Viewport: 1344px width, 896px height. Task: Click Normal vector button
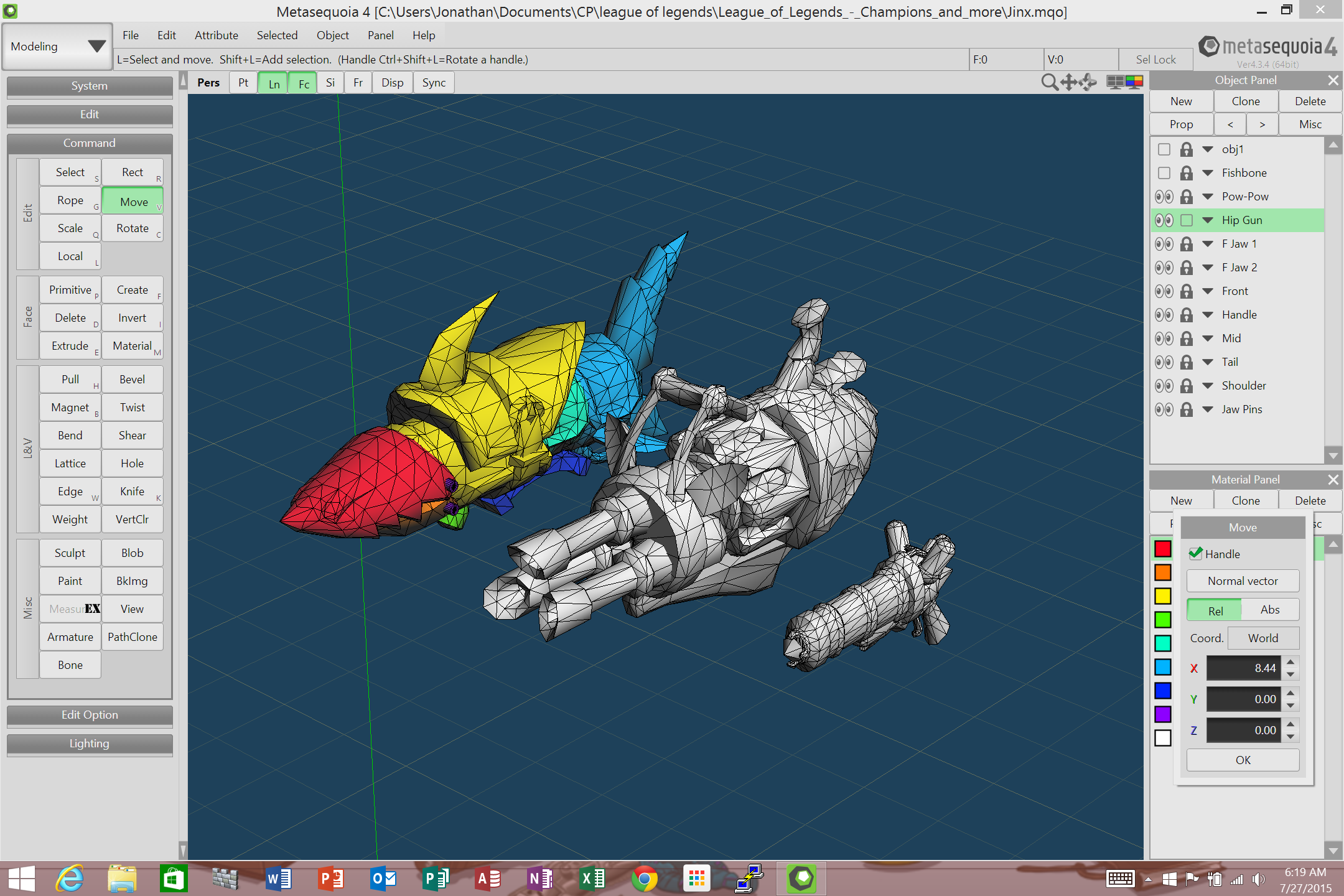pyautogui.click(x=1243, y=581)
